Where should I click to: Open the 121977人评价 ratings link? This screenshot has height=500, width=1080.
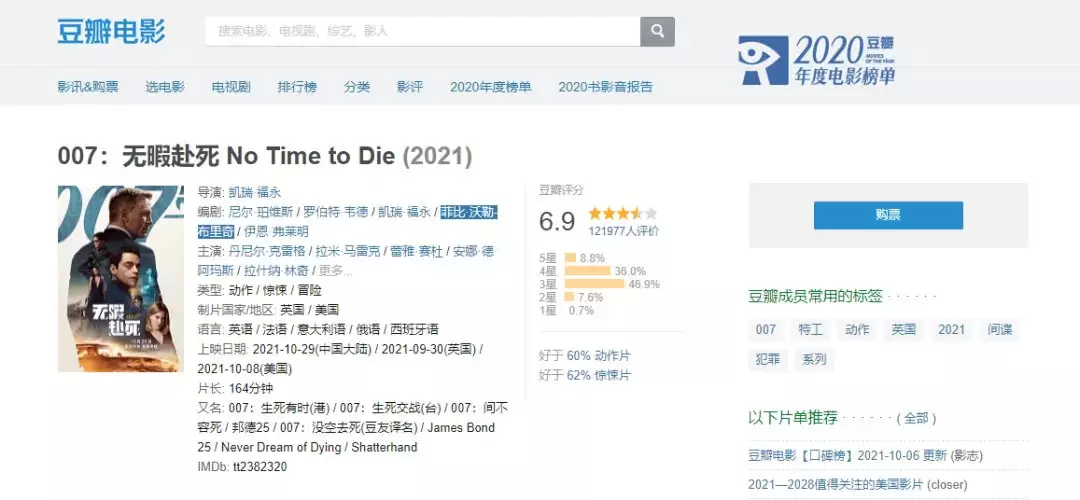tap(623, 231)
